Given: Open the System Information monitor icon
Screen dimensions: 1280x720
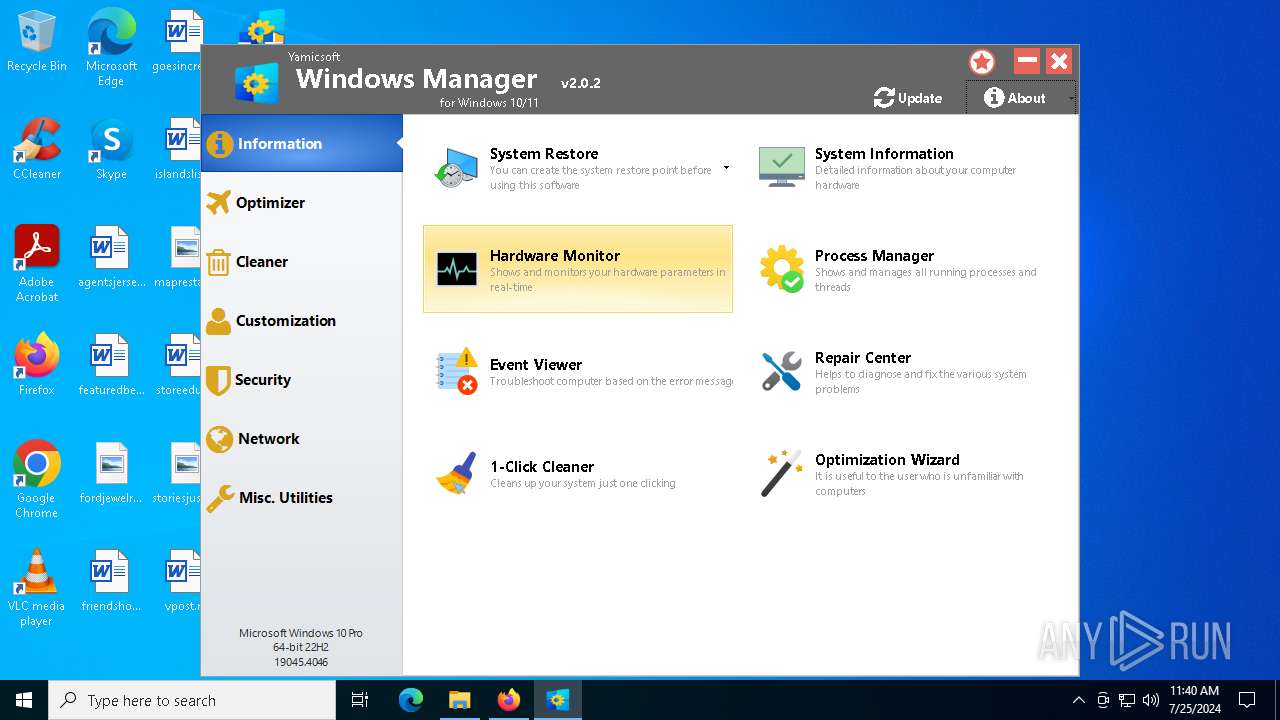Looking at the screenshot, I should 781,167.
